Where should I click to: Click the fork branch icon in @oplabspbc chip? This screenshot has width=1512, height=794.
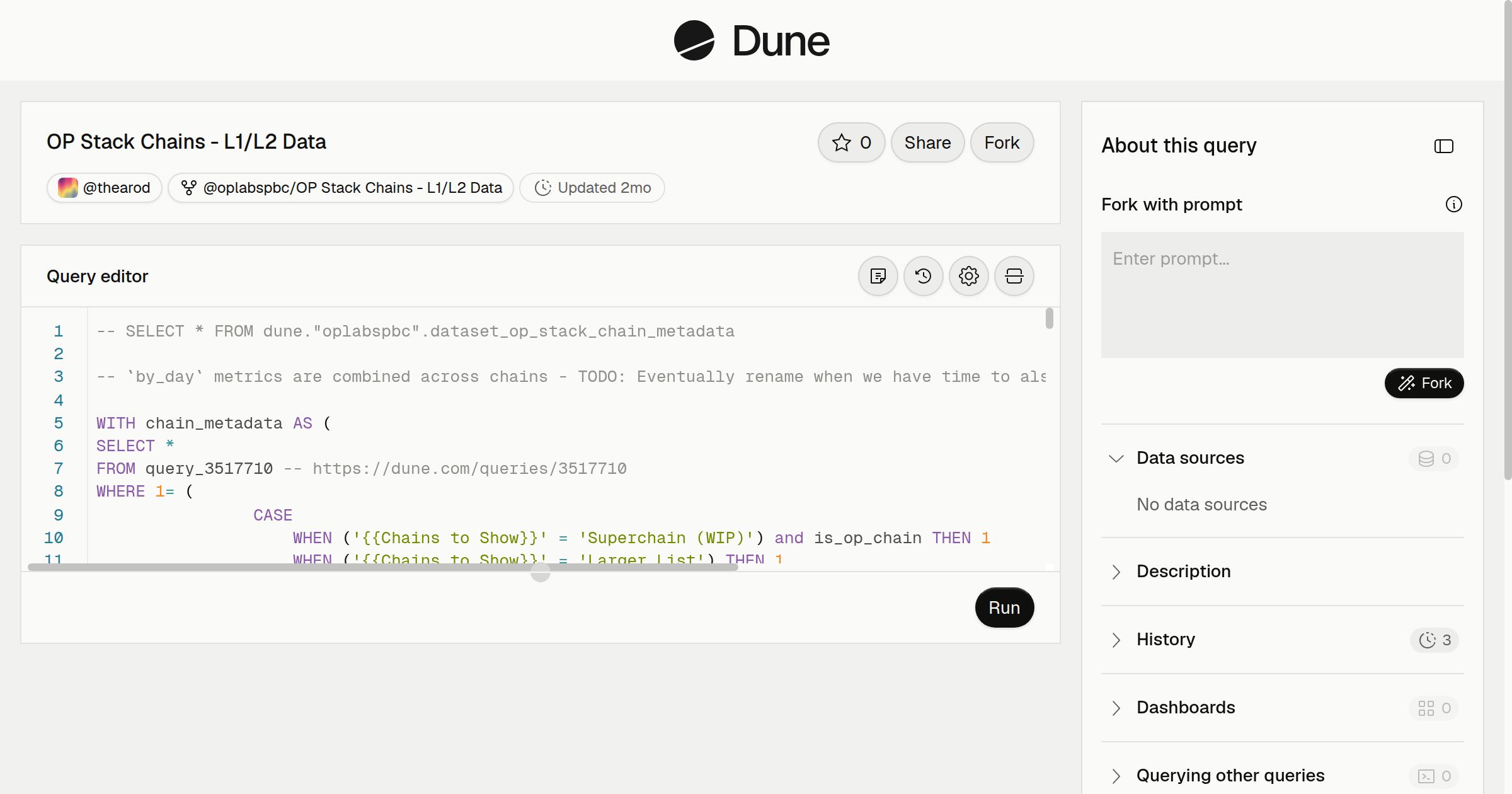point(188,188)
